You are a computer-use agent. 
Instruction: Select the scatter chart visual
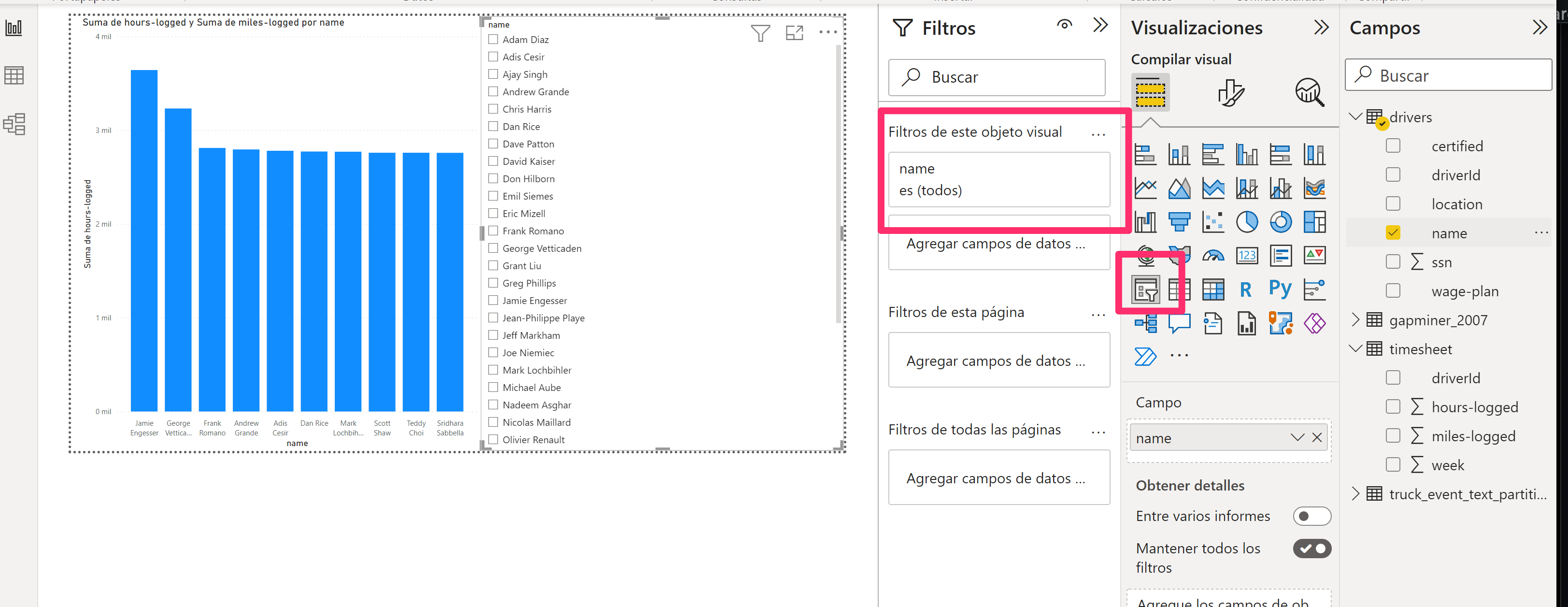point(1213,222)
